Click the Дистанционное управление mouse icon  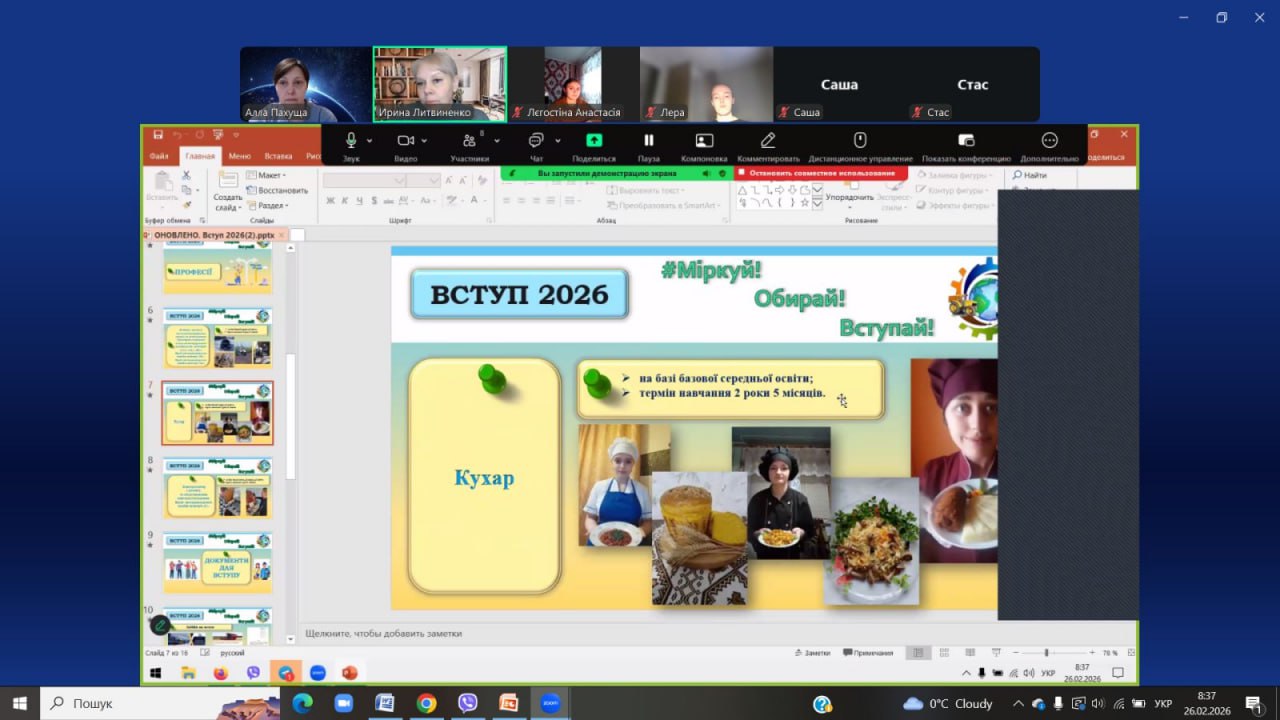(x=859, y=141)
